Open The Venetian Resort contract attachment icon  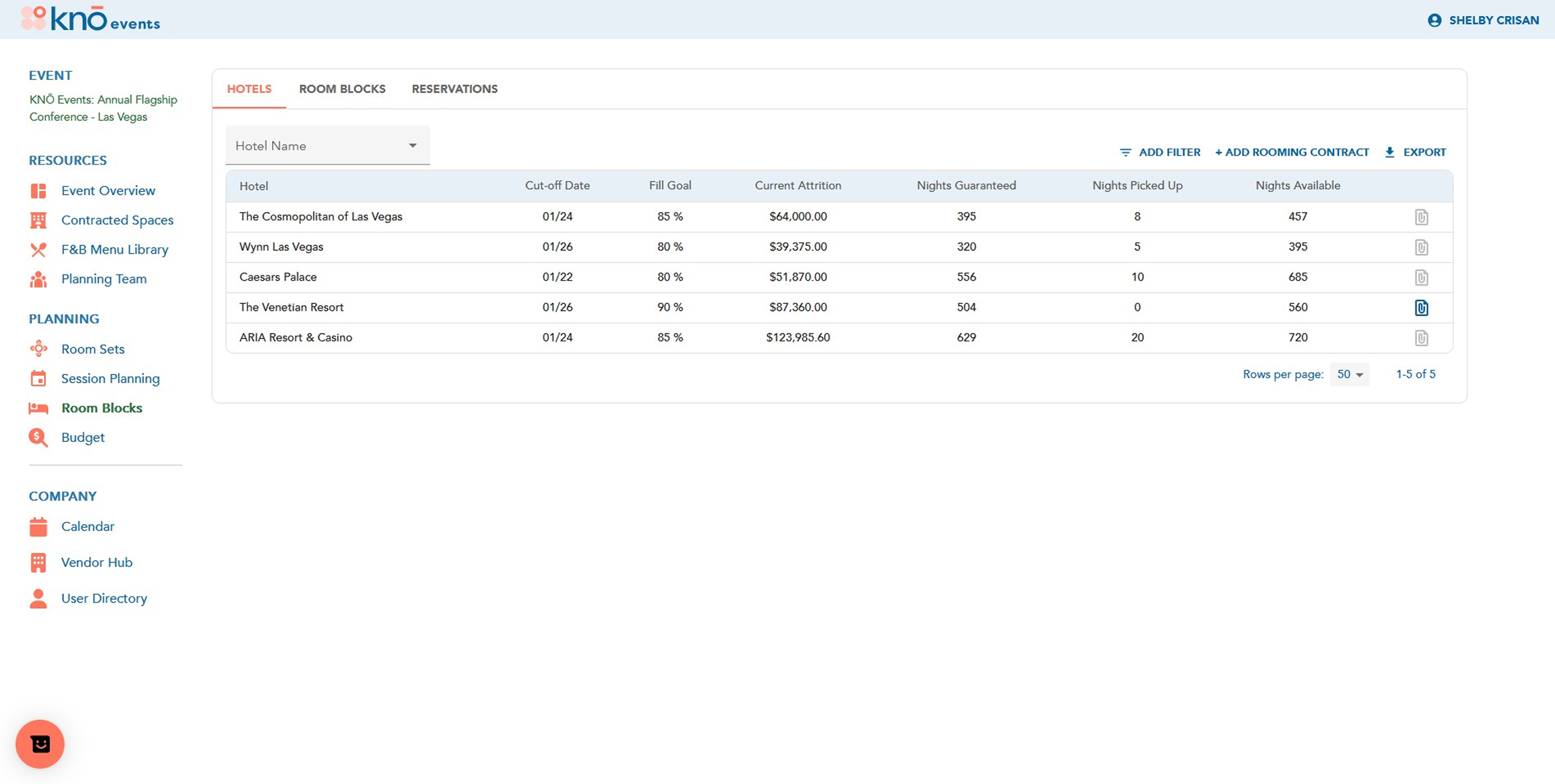pos(1421,307)
